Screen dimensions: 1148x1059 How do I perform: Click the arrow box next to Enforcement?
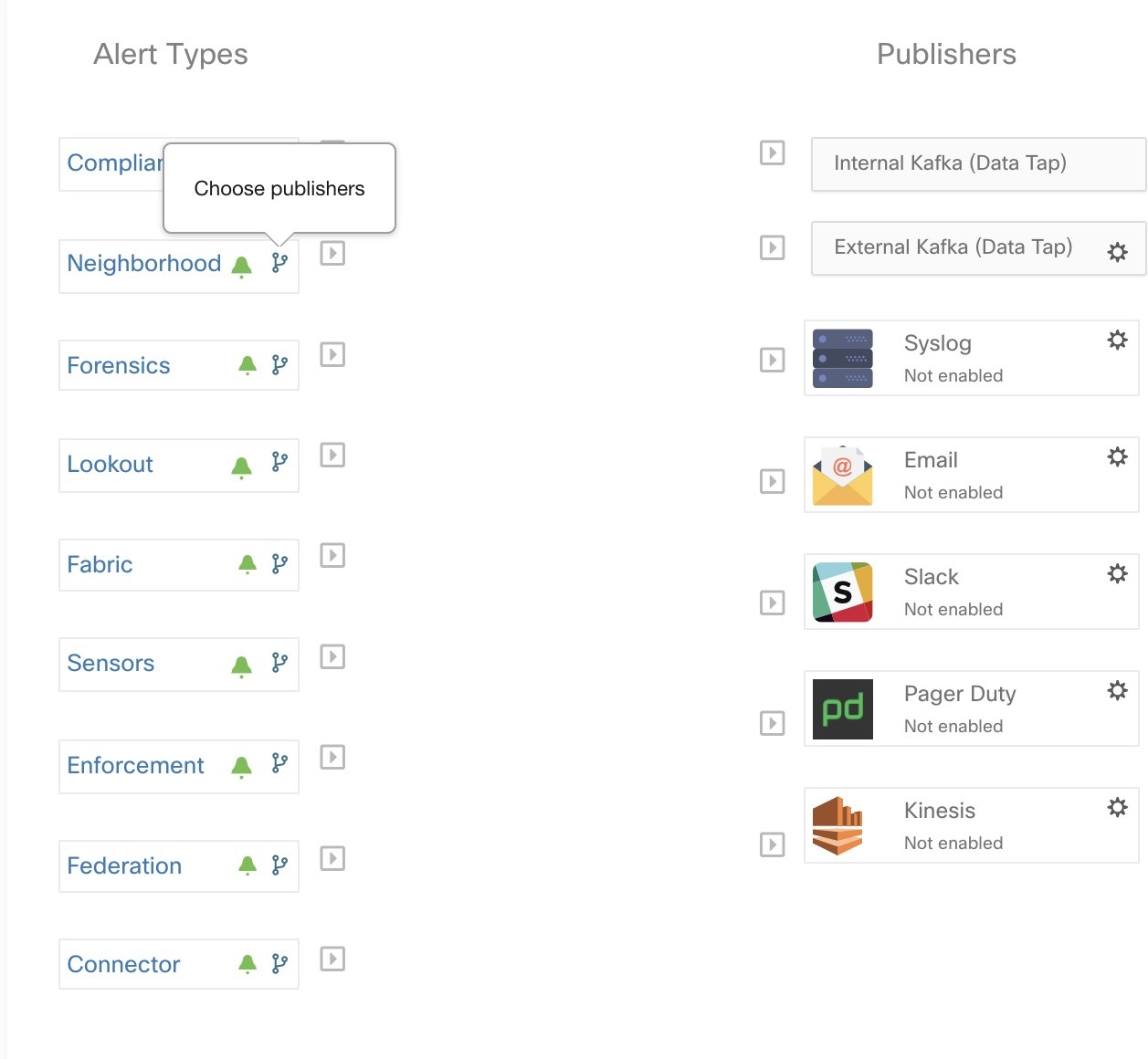[332, 757]
